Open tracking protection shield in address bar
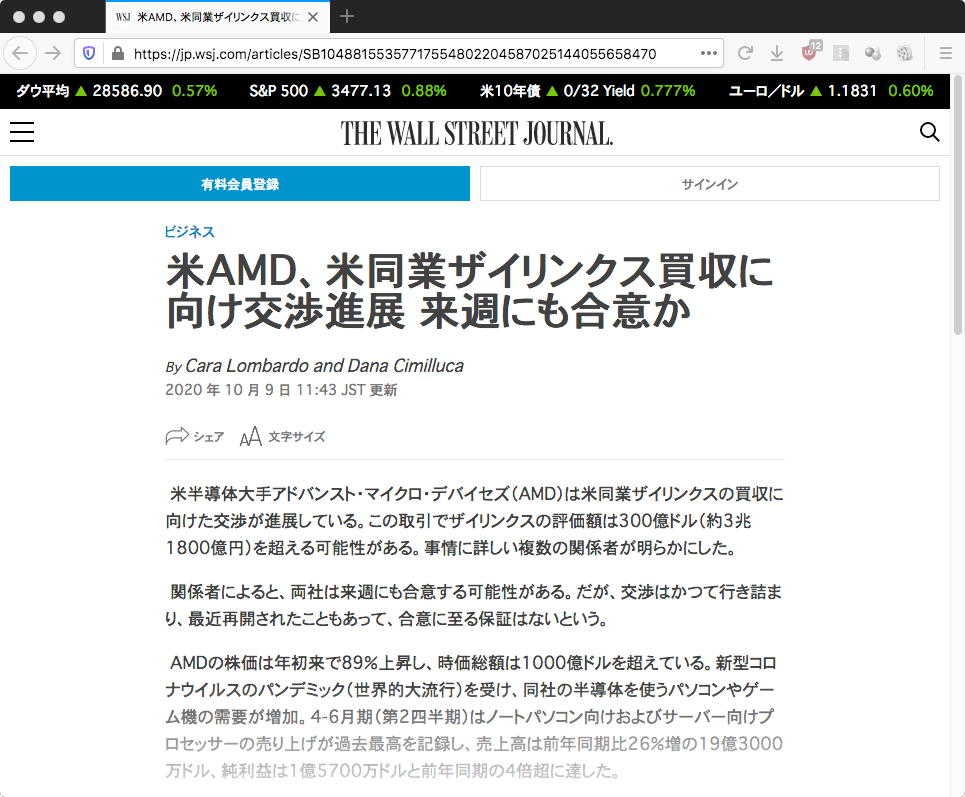The image size is (965, 797). (89, 54)
